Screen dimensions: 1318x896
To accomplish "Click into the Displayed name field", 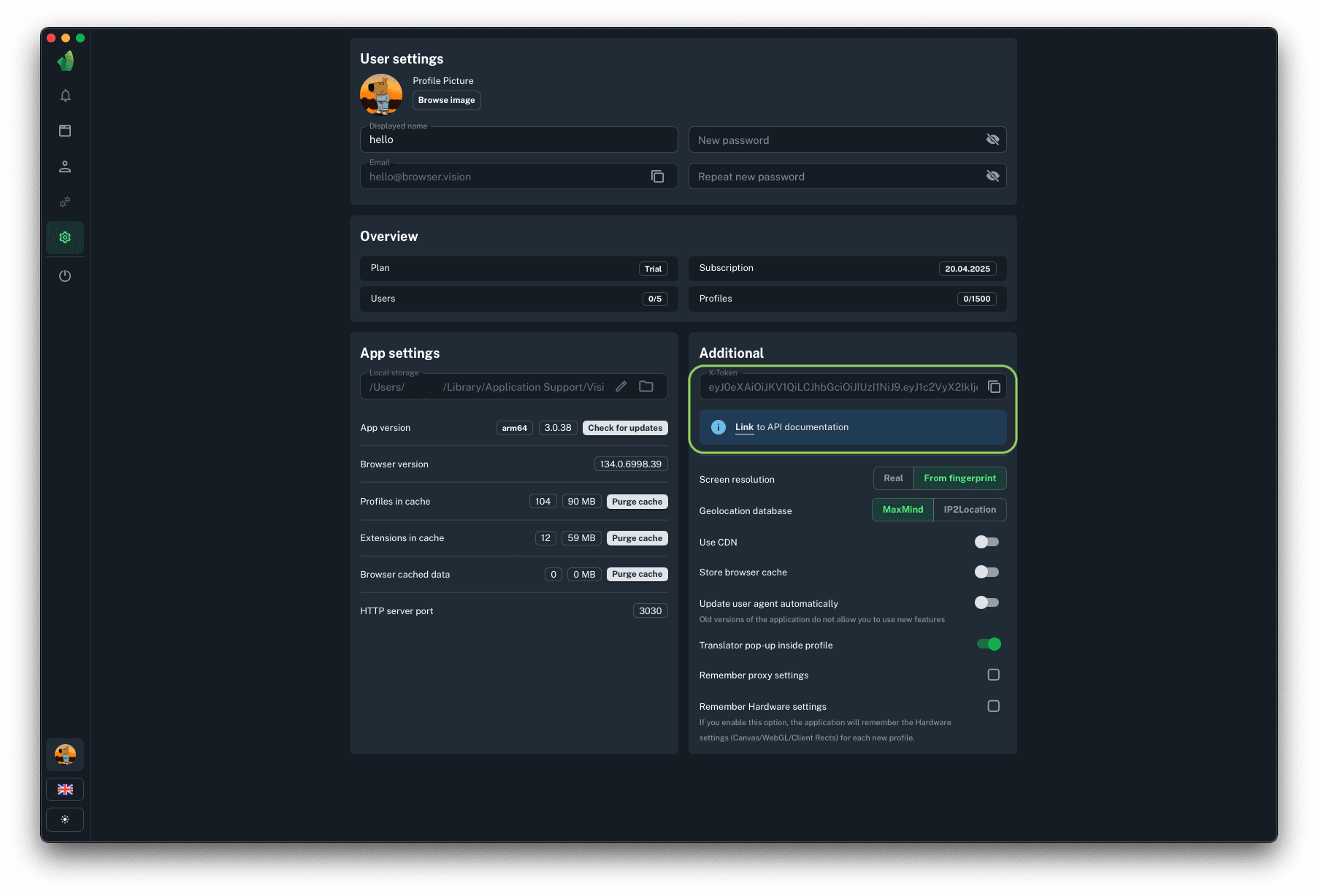I will coord(518,139).
